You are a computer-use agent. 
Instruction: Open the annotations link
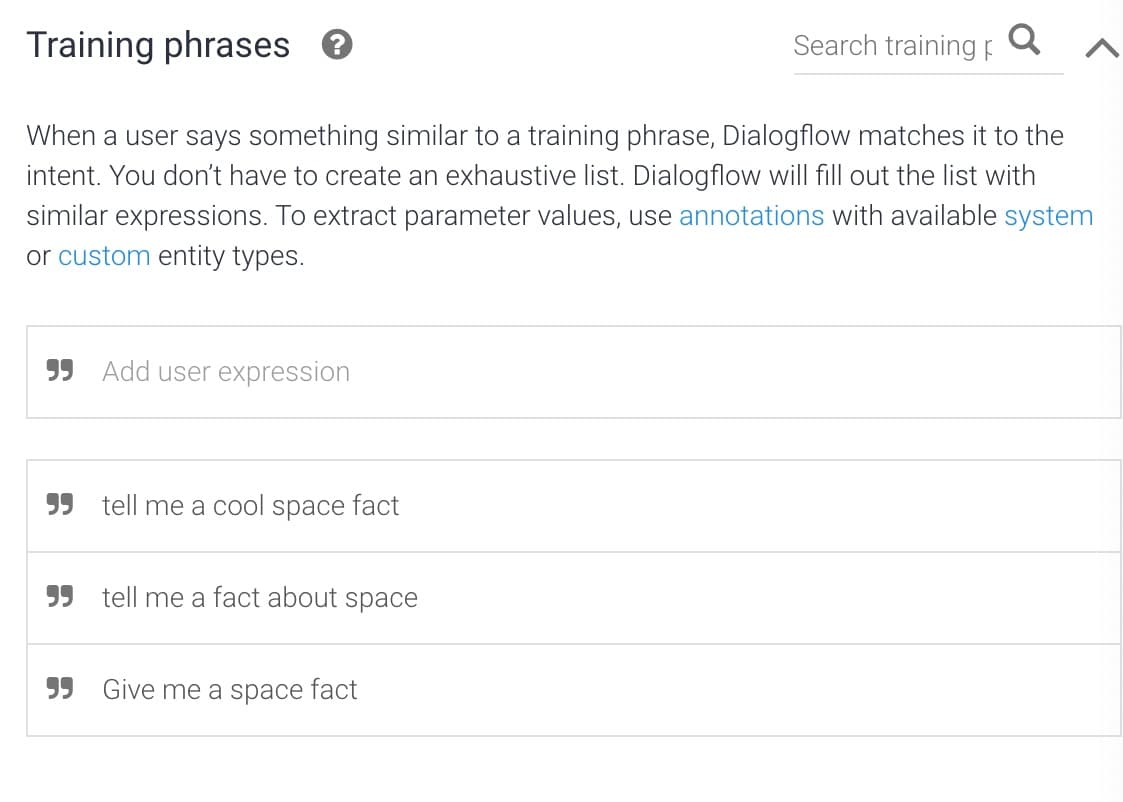[x=751, y=216]
